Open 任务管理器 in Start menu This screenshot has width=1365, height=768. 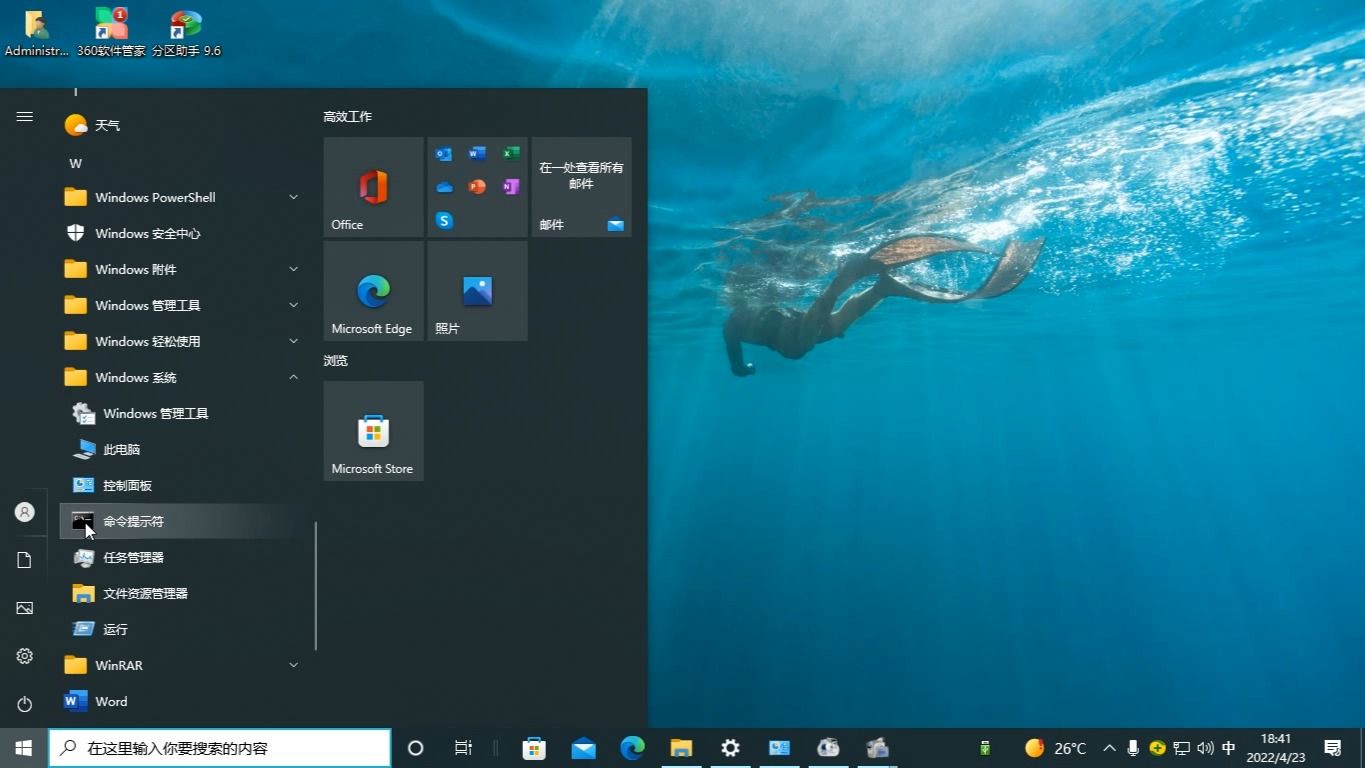click(180, 557)
